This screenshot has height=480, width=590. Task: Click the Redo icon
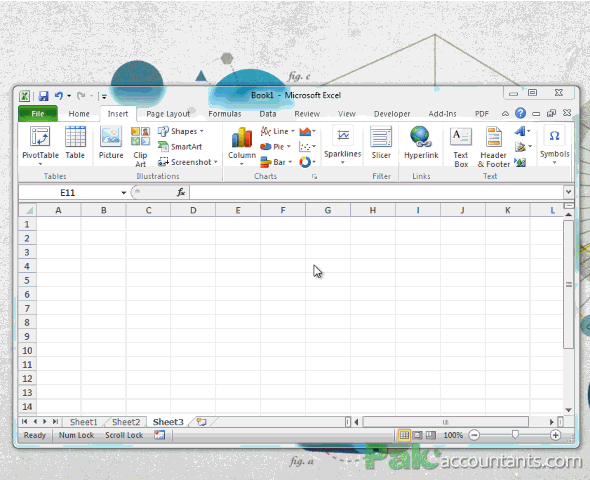pos(81,96)
